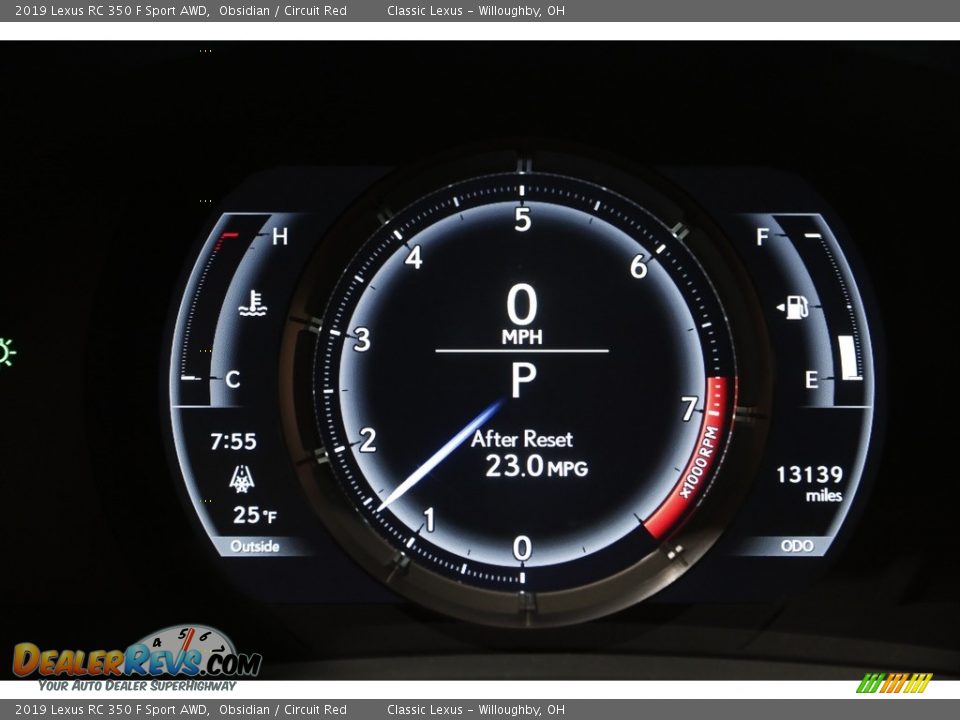Click the E mark on fuel gauge
This screenshot has height=720, width=960.
coord(812,380)
